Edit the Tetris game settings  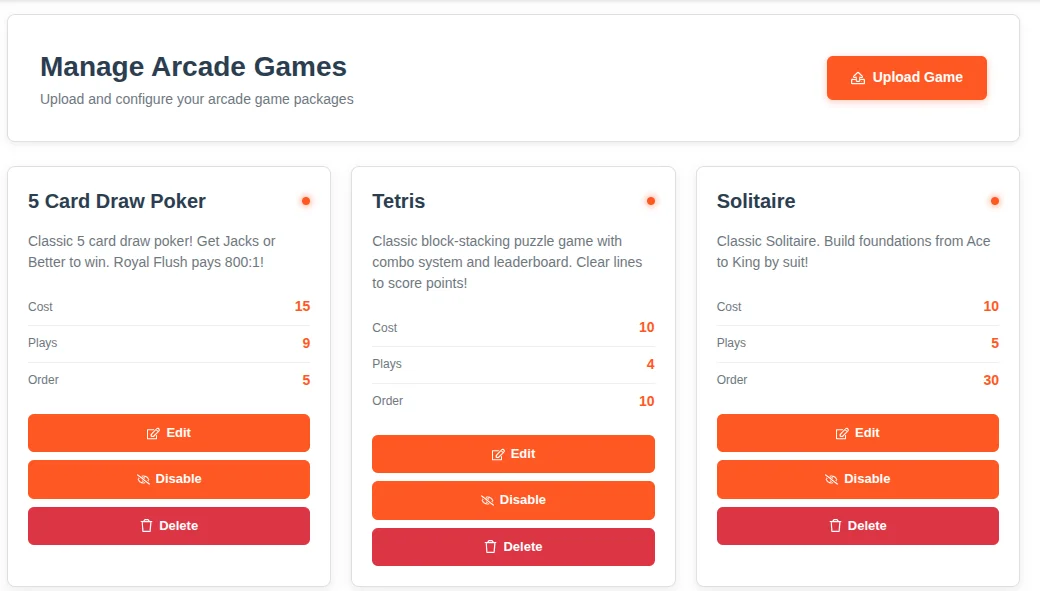coord(513,454)
